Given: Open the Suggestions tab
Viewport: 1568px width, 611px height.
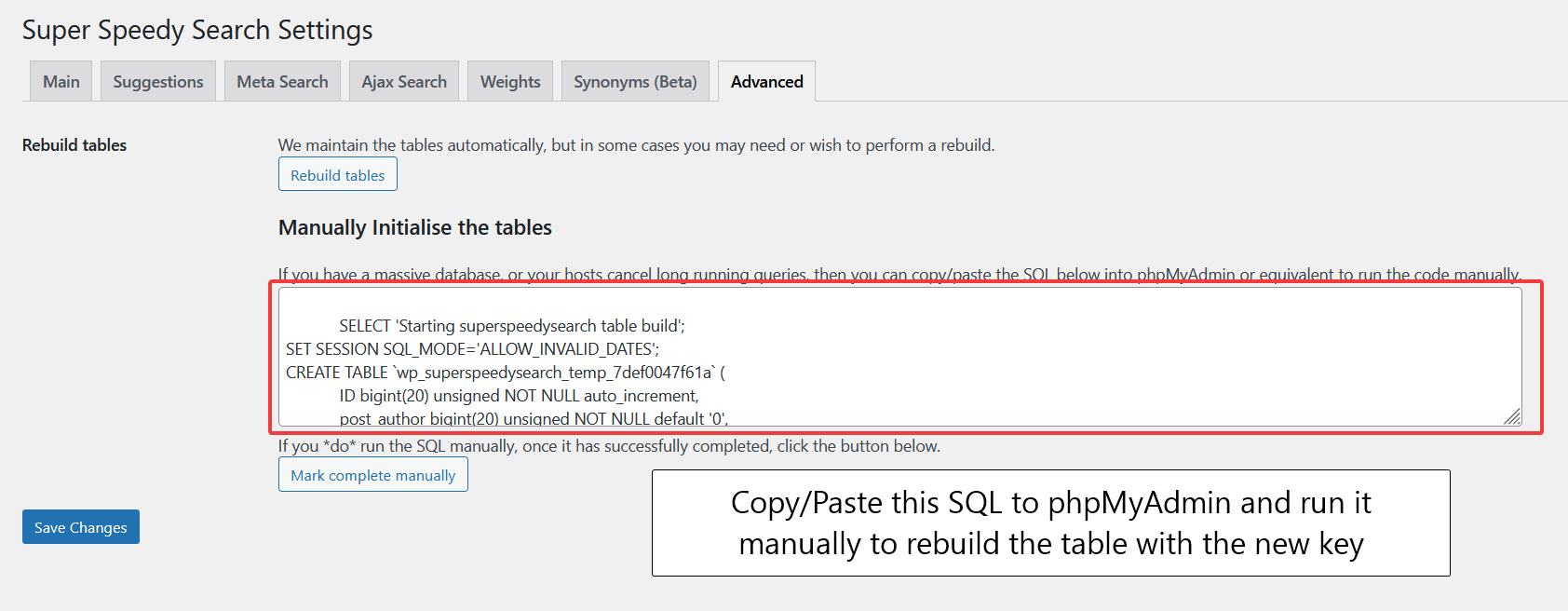Looking at the screenshot, I should [x=158, y=81].
